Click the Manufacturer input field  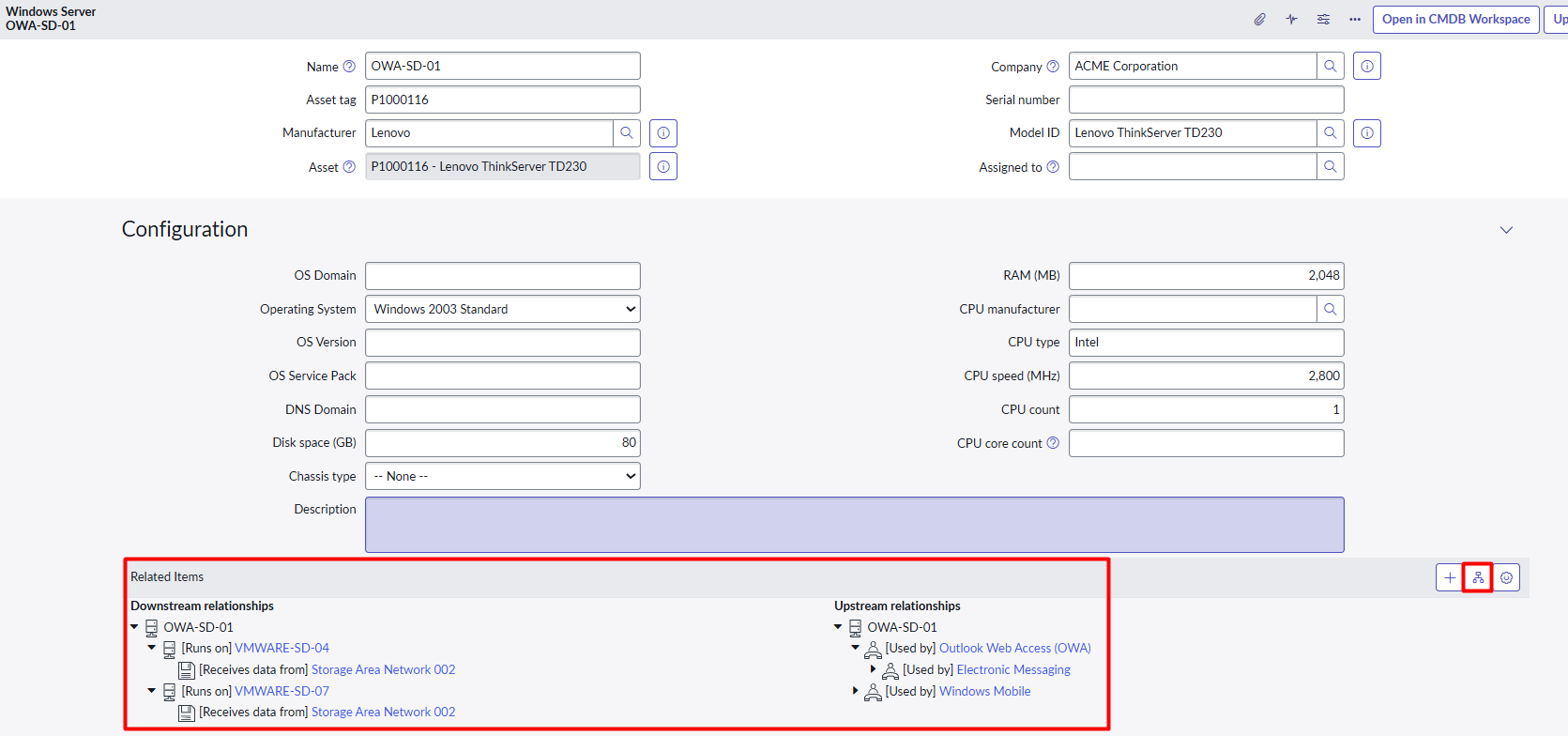point(489,133)
